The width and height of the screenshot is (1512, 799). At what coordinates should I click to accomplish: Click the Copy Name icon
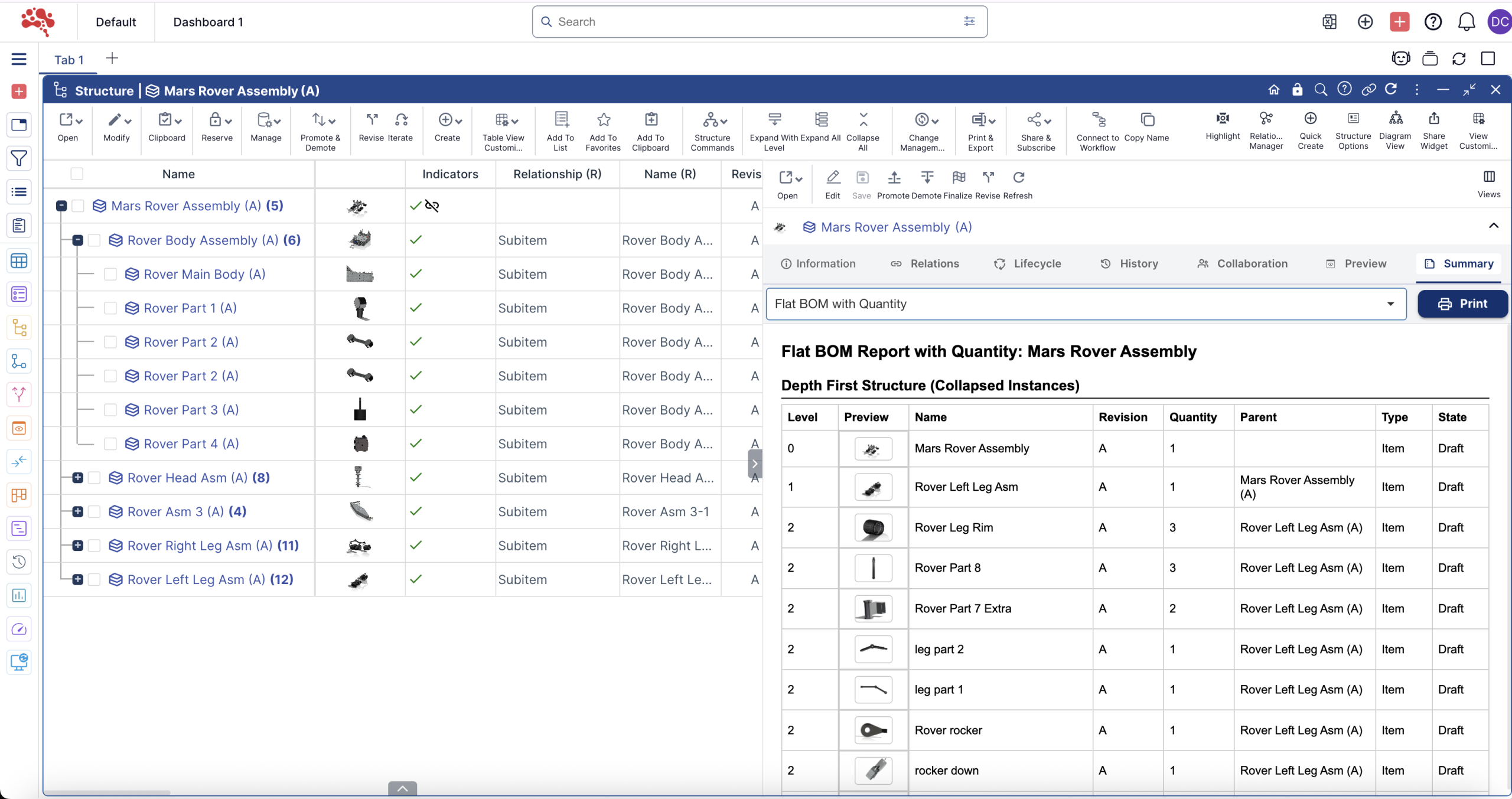pos(1146,120)
